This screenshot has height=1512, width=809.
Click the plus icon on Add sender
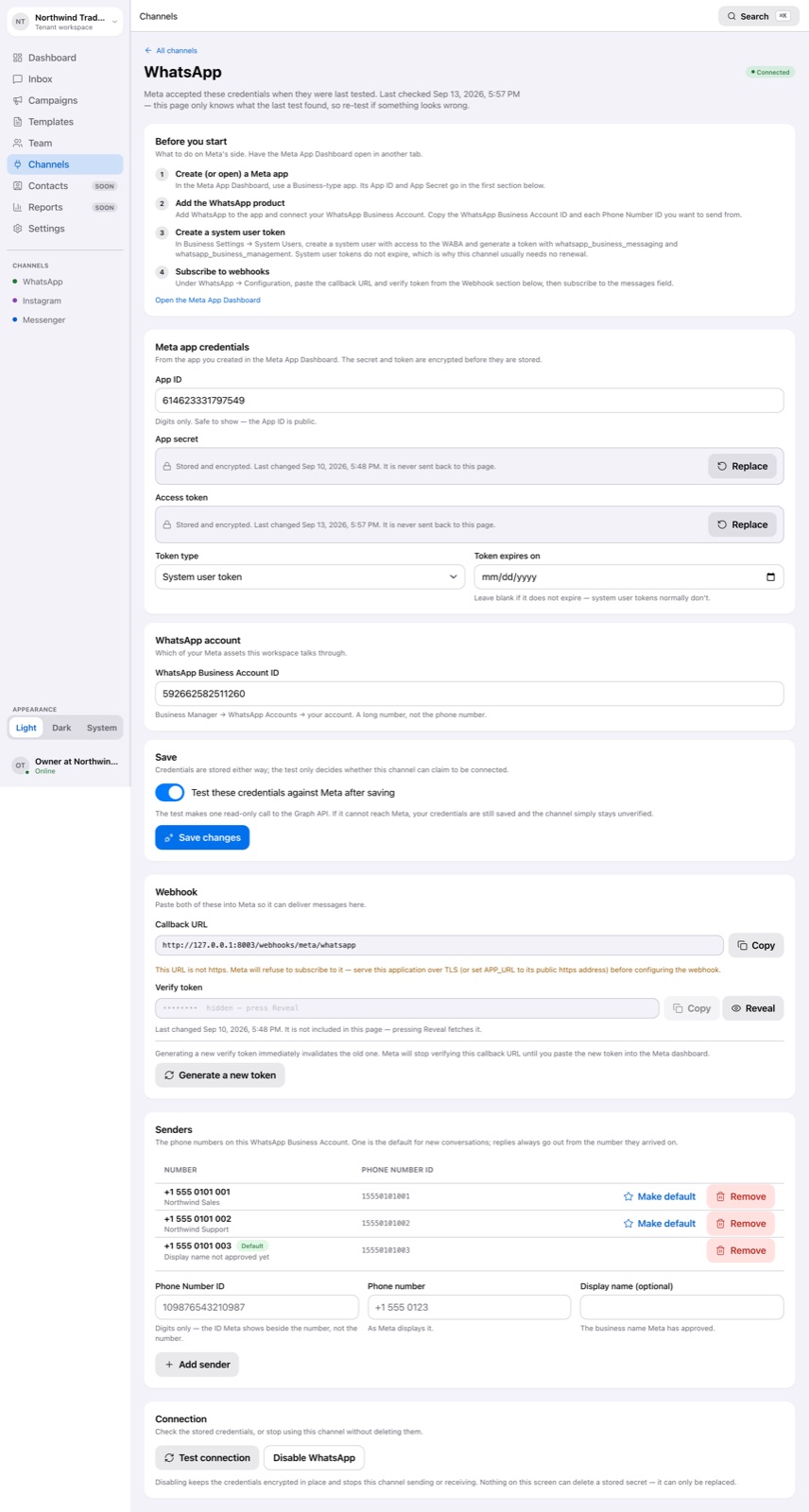coord(169,1365)
